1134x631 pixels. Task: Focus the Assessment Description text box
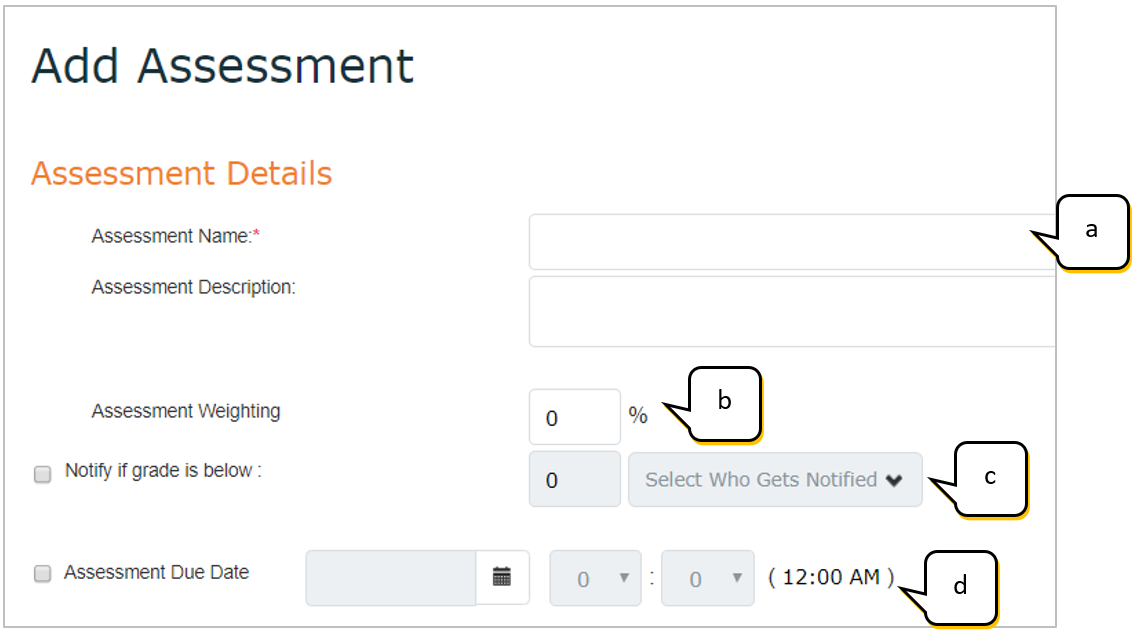[790, 312]
